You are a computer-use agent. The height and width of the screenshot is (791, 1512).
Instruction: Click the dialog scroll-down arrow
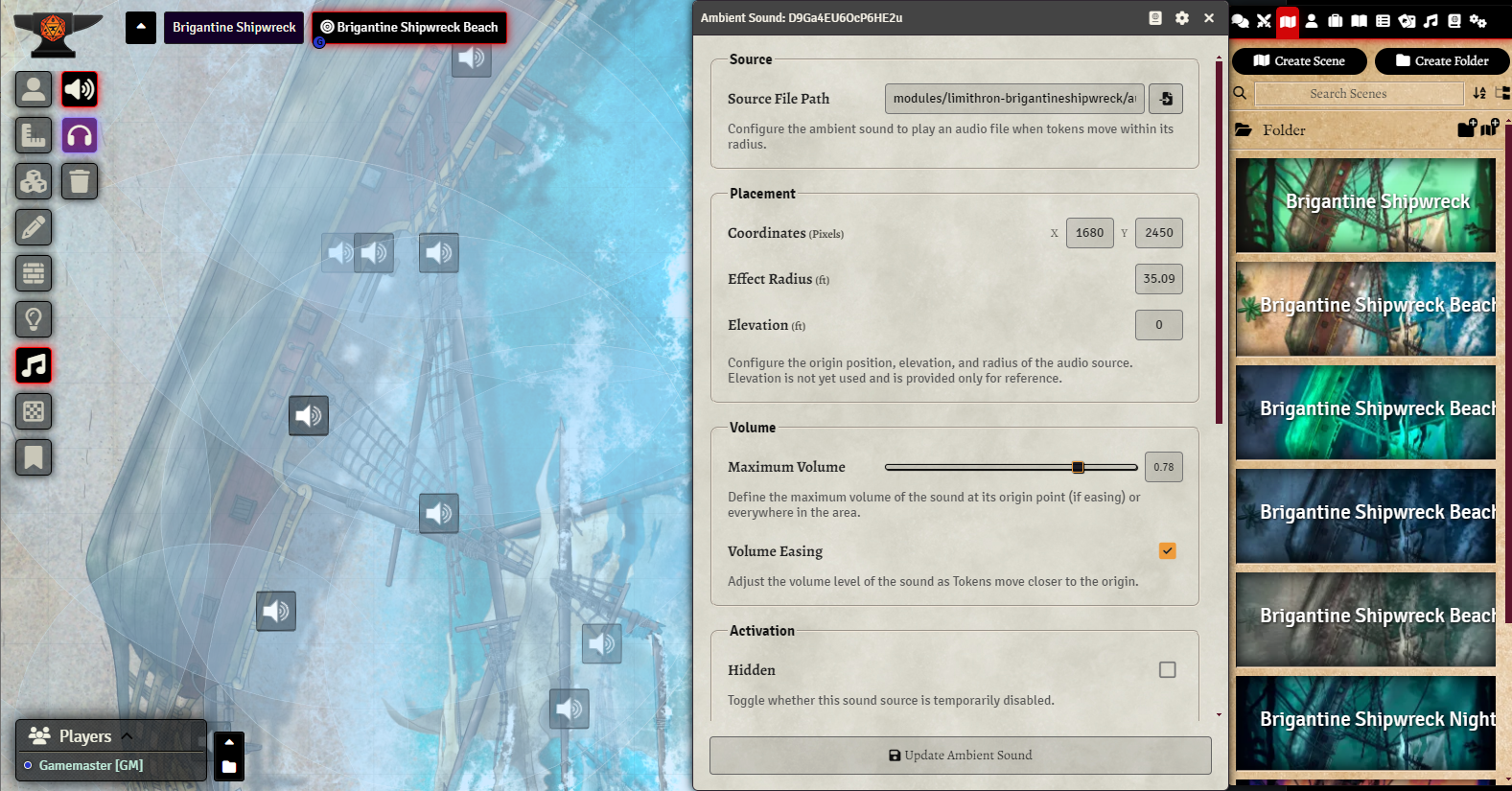1219,714
